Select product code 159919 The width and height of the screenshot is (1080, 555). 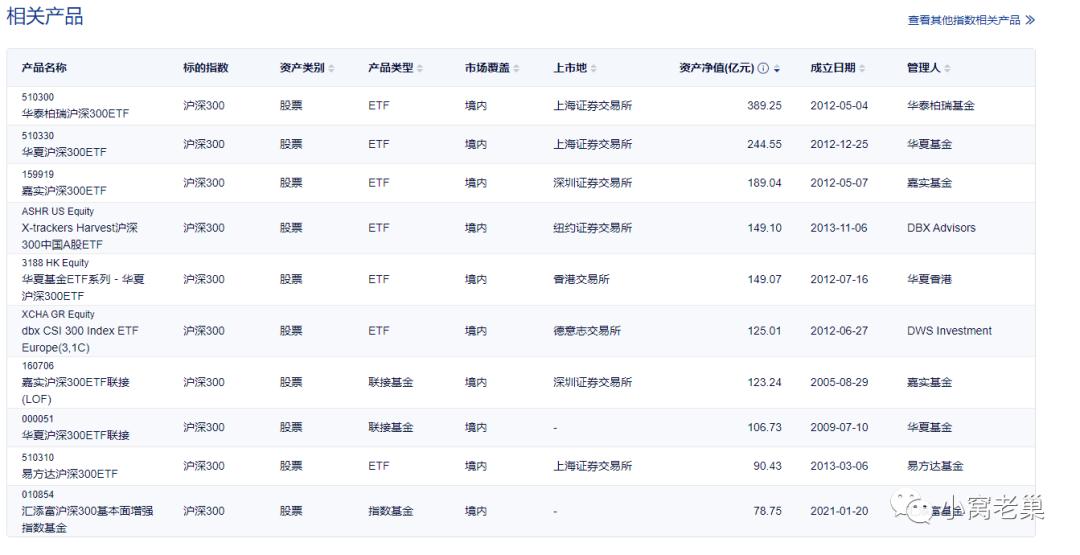[37, 174]
